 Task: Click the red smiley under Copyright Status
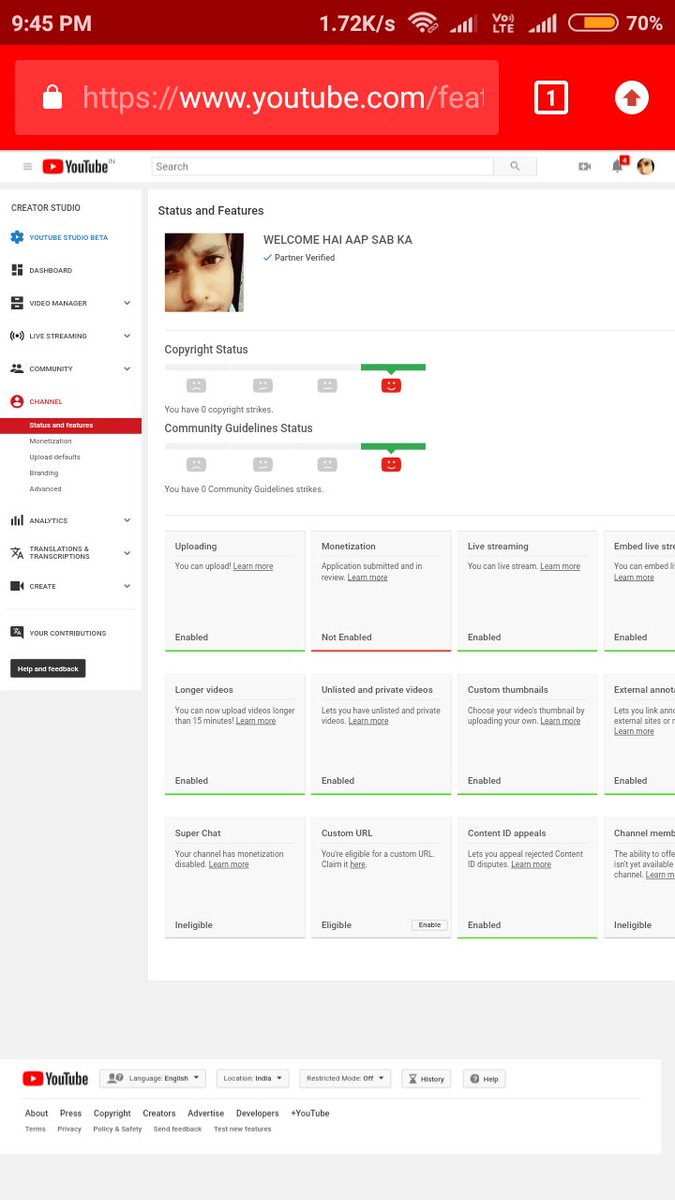click(391, 385)
